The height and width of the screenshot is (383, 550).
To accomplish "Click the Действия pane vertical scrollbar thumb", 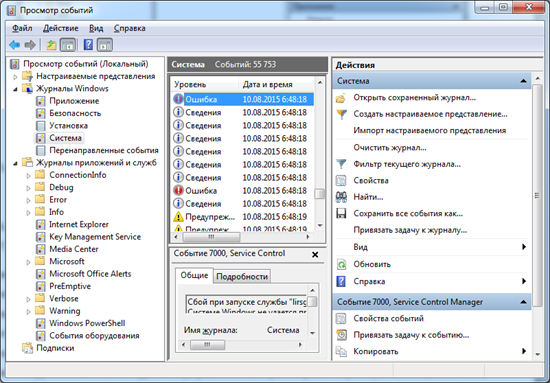I will [x=537, y=195].
